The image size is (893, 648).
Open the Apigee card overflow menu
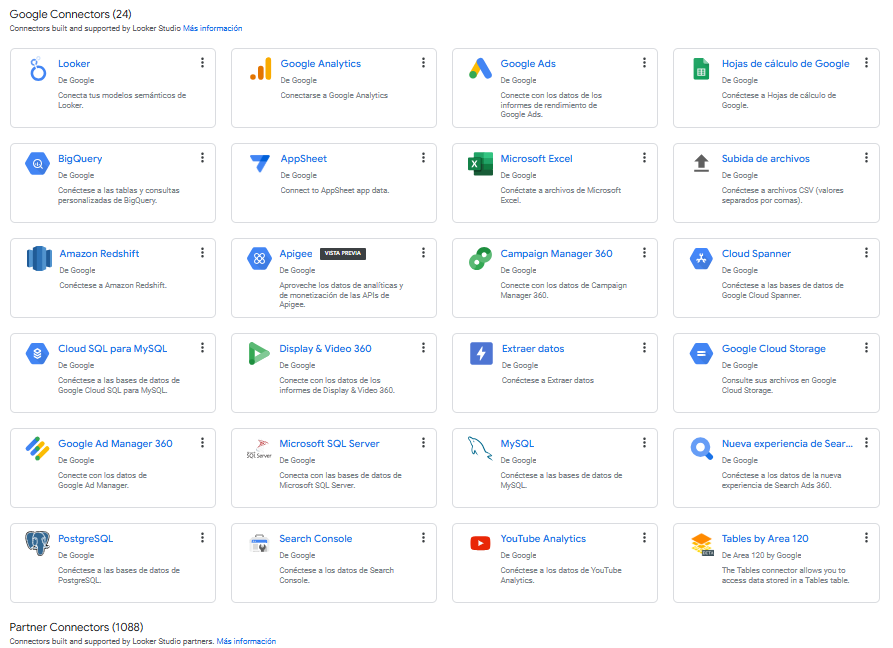(423, 253)
